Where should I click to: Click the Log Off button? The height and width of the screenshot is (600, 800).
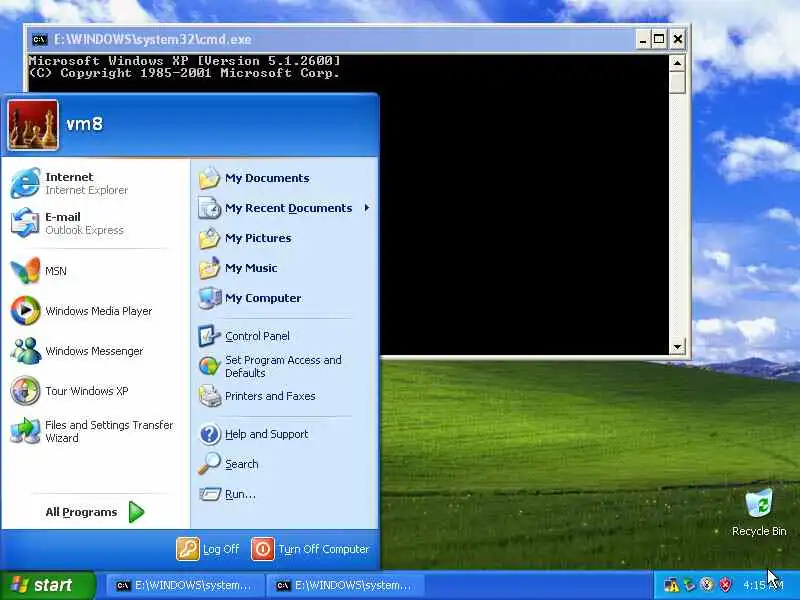(x=208, y=549)
